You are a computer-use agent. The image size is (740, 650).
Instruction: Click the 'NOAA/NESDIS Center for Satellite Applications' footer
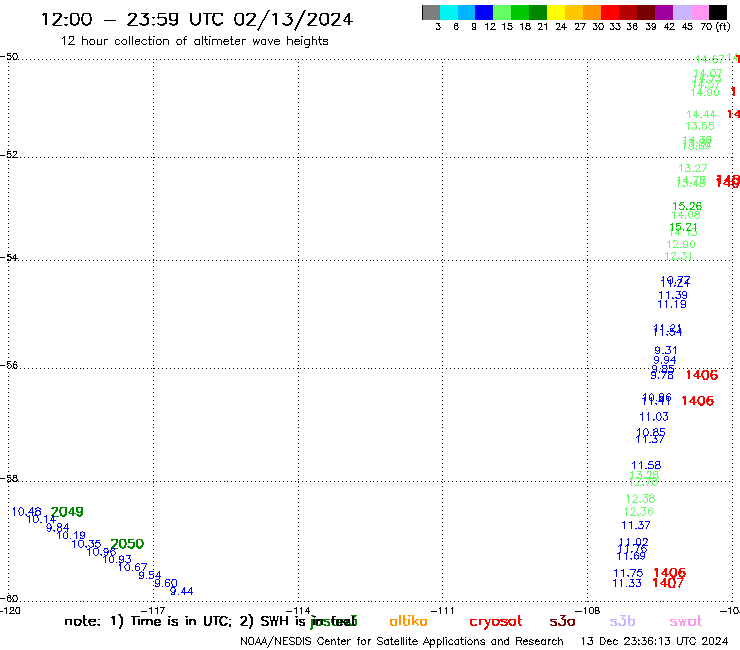click(x=402, y=642)
